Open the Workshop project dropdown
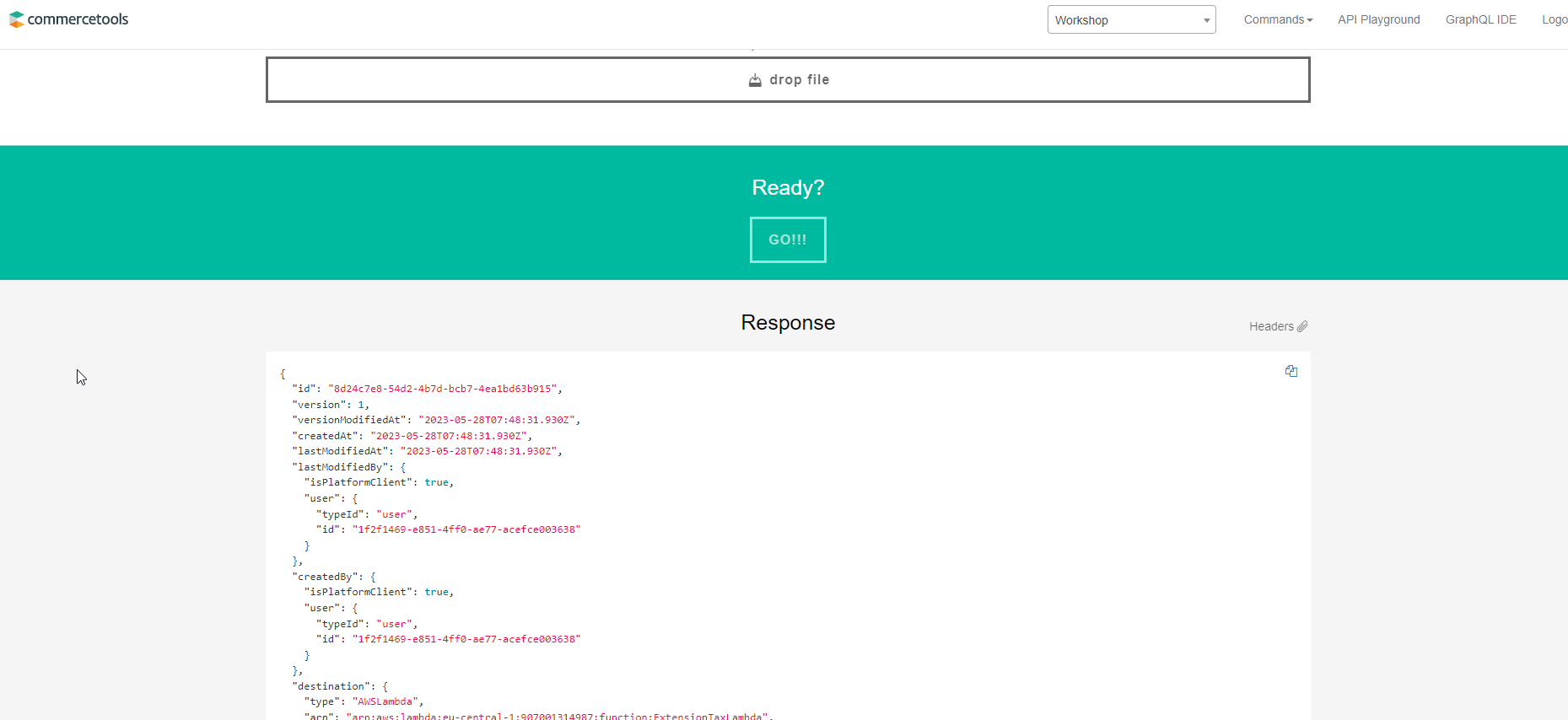This screenshot has width=1568, height=720. pos(1130,20)
